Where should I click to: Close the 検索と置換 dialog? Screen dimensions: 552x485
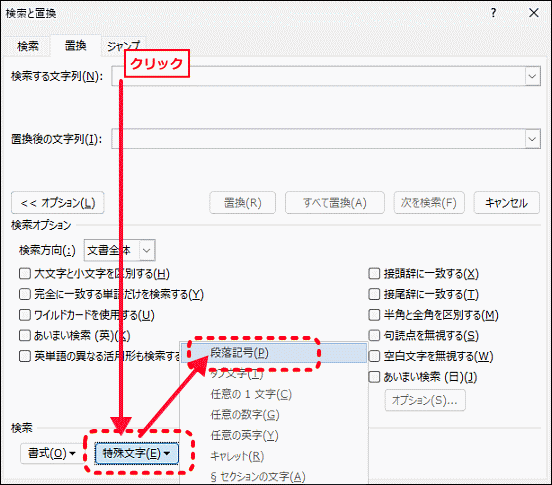[x=534, y=13]
